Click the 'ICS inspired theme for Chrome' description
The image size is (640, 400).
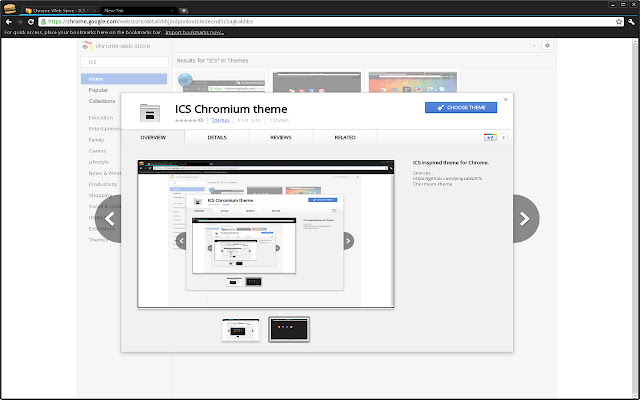451,162
